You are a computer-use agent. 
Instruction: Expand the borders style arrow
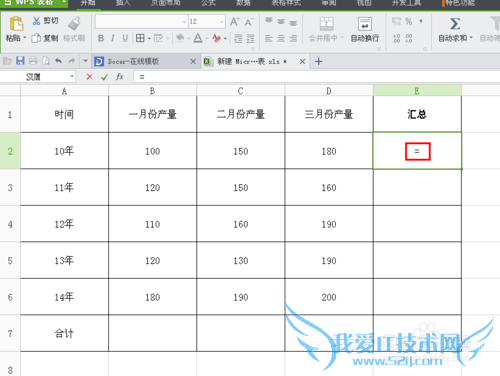coord(149,39)
